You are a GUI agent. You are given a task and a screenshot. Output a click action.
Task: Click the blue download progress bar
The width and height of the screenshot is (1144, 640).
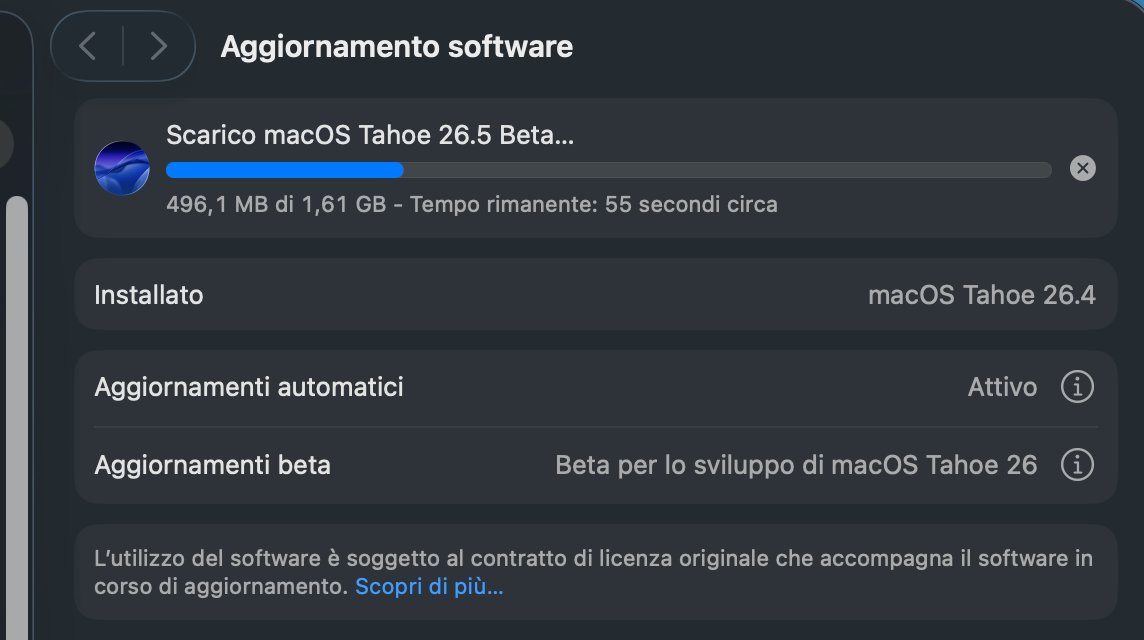tap(285, 170)
